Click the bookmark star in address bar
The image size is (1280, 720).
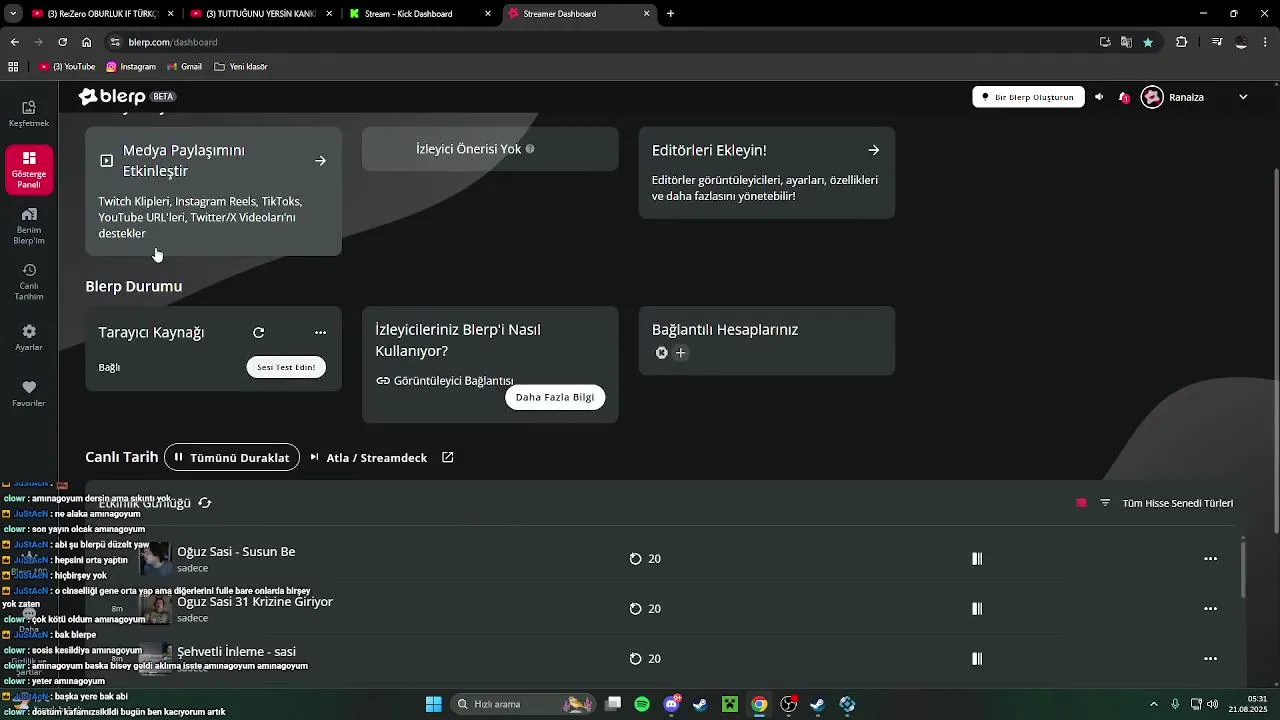coord(1148,42)
